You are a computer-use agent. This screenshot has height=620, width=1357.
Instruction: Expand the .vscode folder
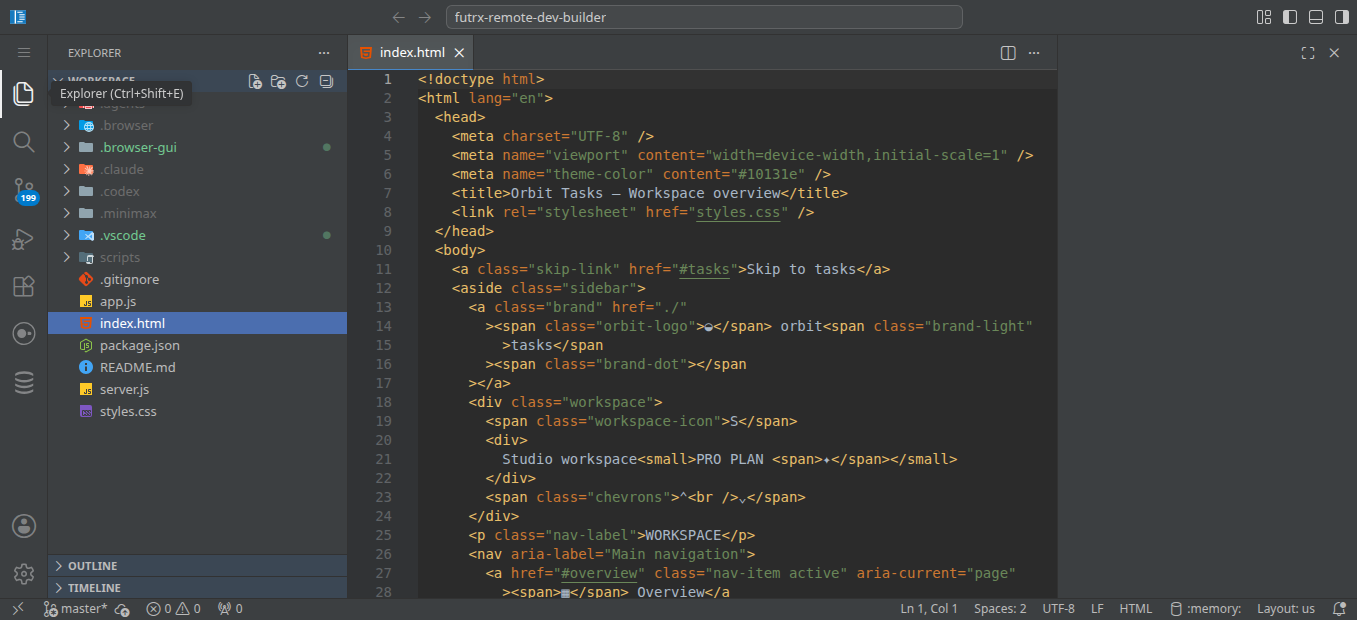[197, 235]
